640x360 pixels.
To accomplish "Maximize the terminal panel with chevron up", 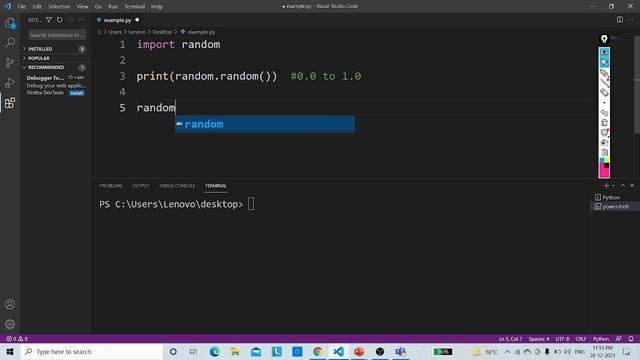I will tap(623, 186).
